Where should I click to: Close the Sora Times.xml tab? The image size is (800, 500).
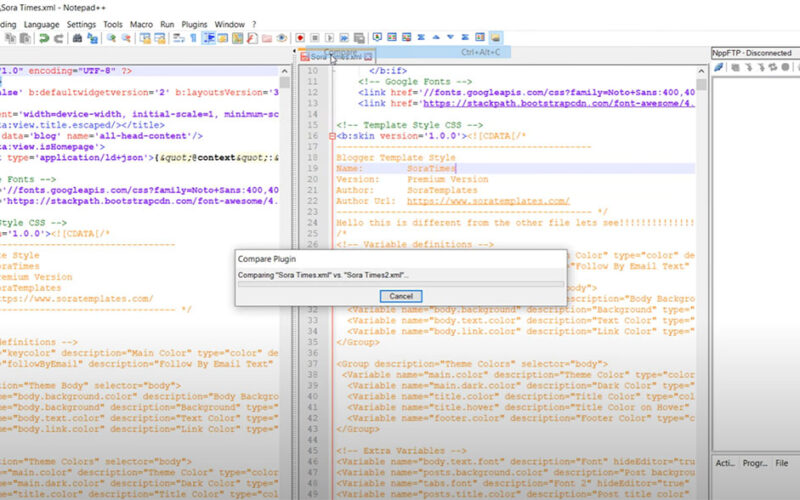click(368, 57)
